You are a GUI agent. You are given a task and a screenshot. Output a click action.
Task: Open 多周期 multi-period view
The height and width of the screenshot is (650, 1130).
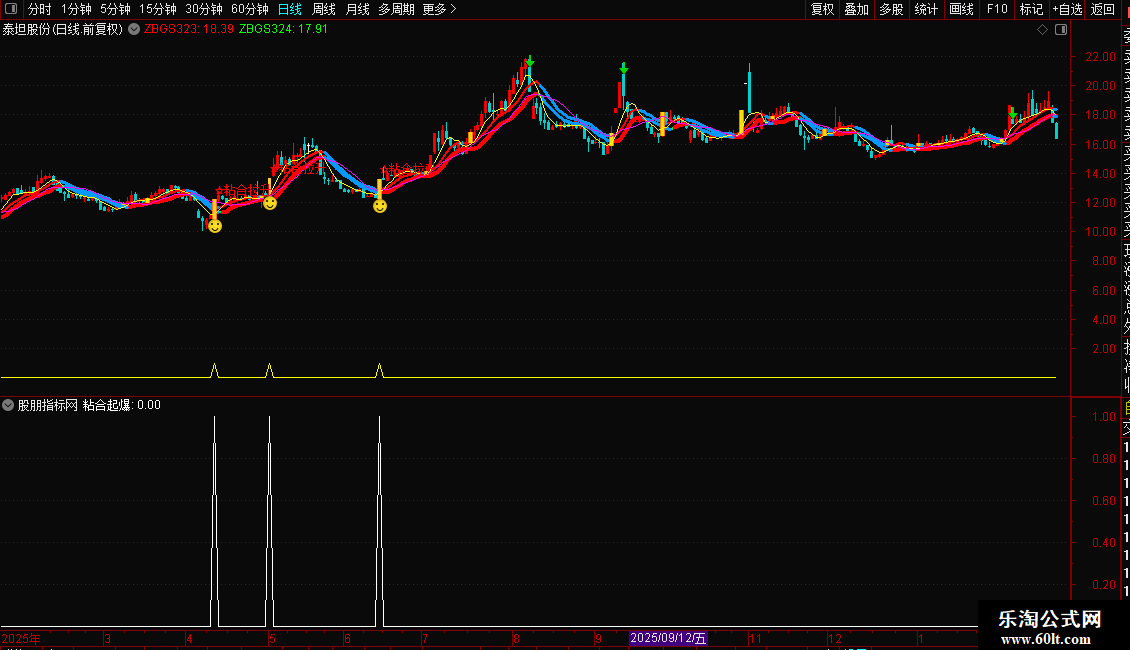[396, 9]
